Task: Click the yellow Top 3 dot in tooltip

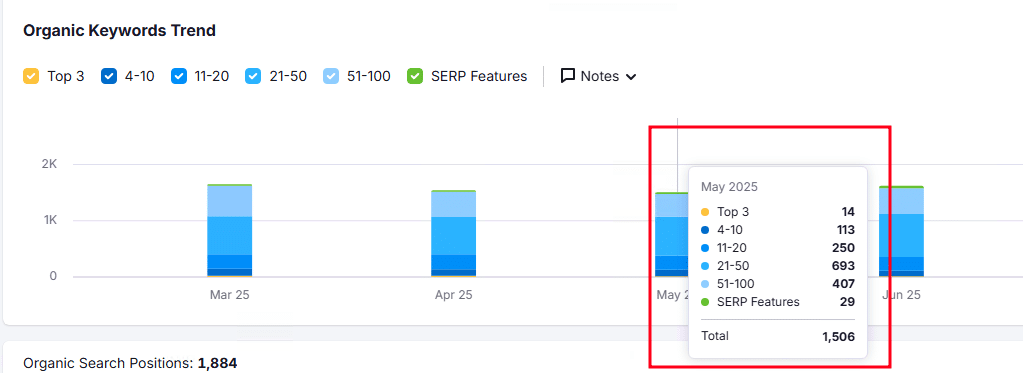Action: point(705,212)
